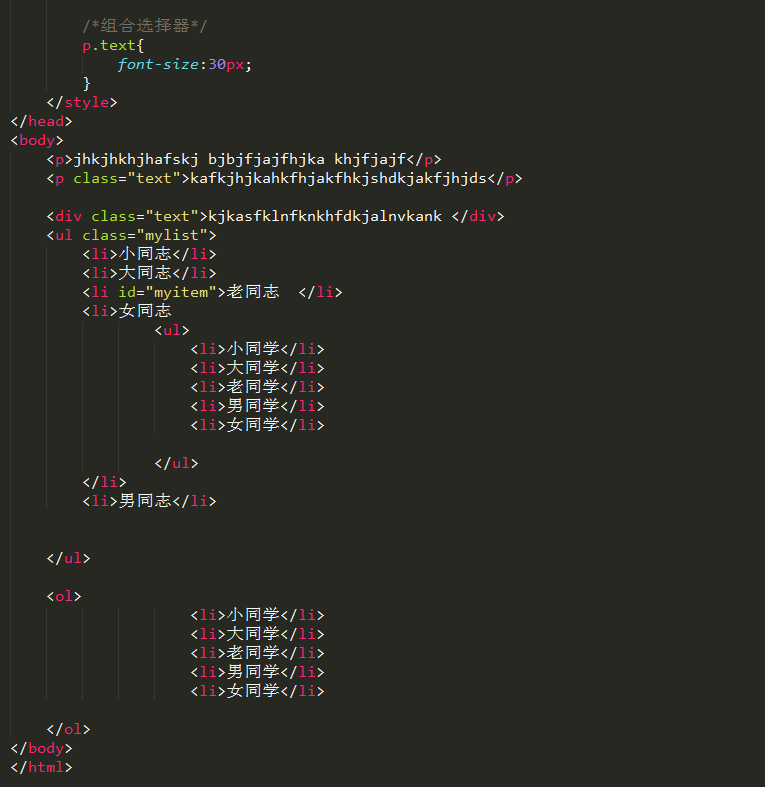Click the closing </ol> tag
The height and width of the screenshot is (787, 765).
coord(68,729)
